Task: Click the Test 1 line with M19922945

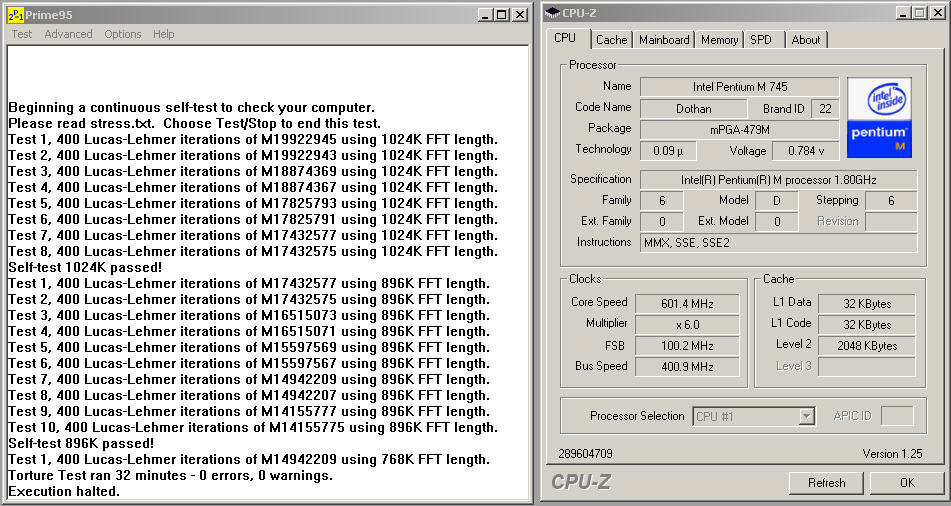Action: coord(253,140)
